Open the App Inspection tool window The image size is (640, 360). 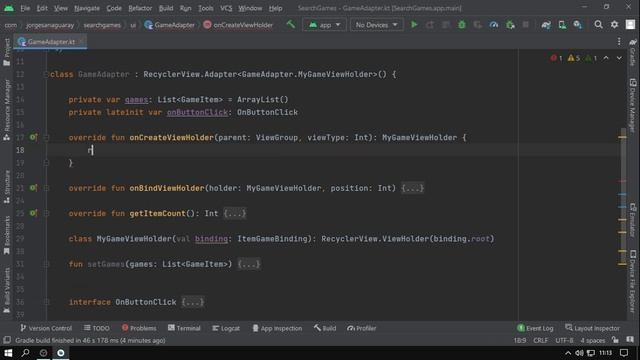tap(277, 328)
